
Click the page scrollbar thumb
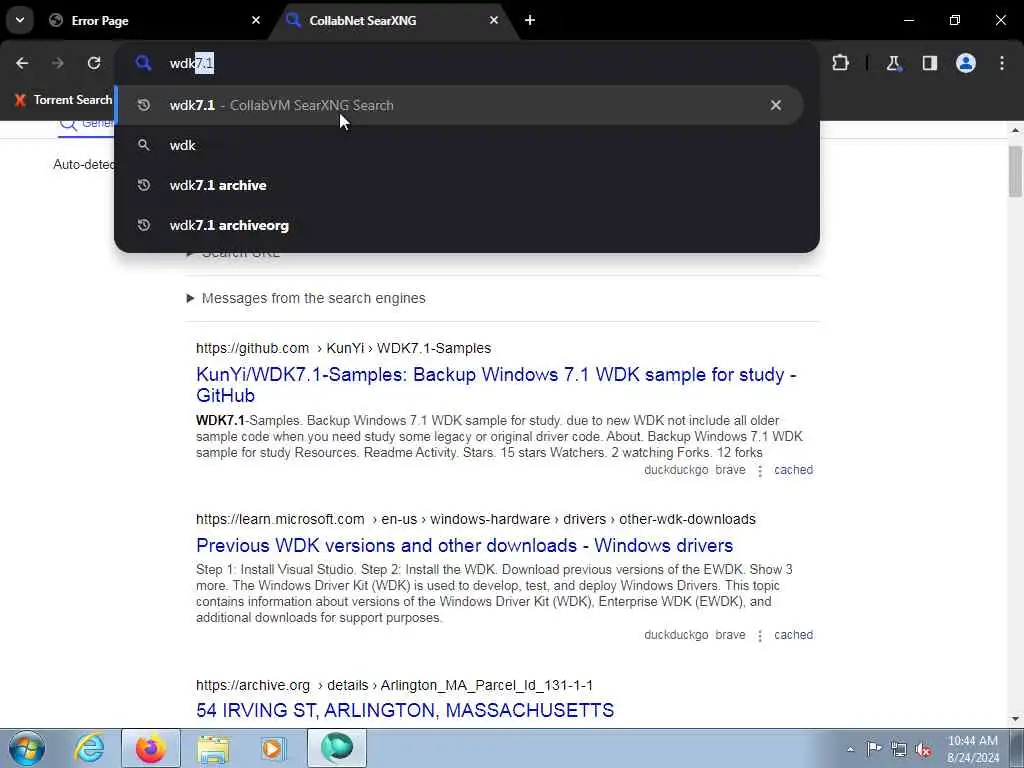(x=1015, y=171)
